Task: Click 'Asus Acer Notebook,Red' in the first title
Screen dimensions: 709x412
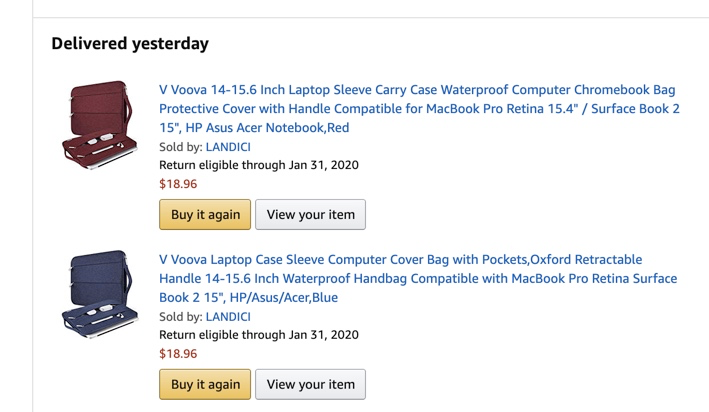Action: point(274,128)
